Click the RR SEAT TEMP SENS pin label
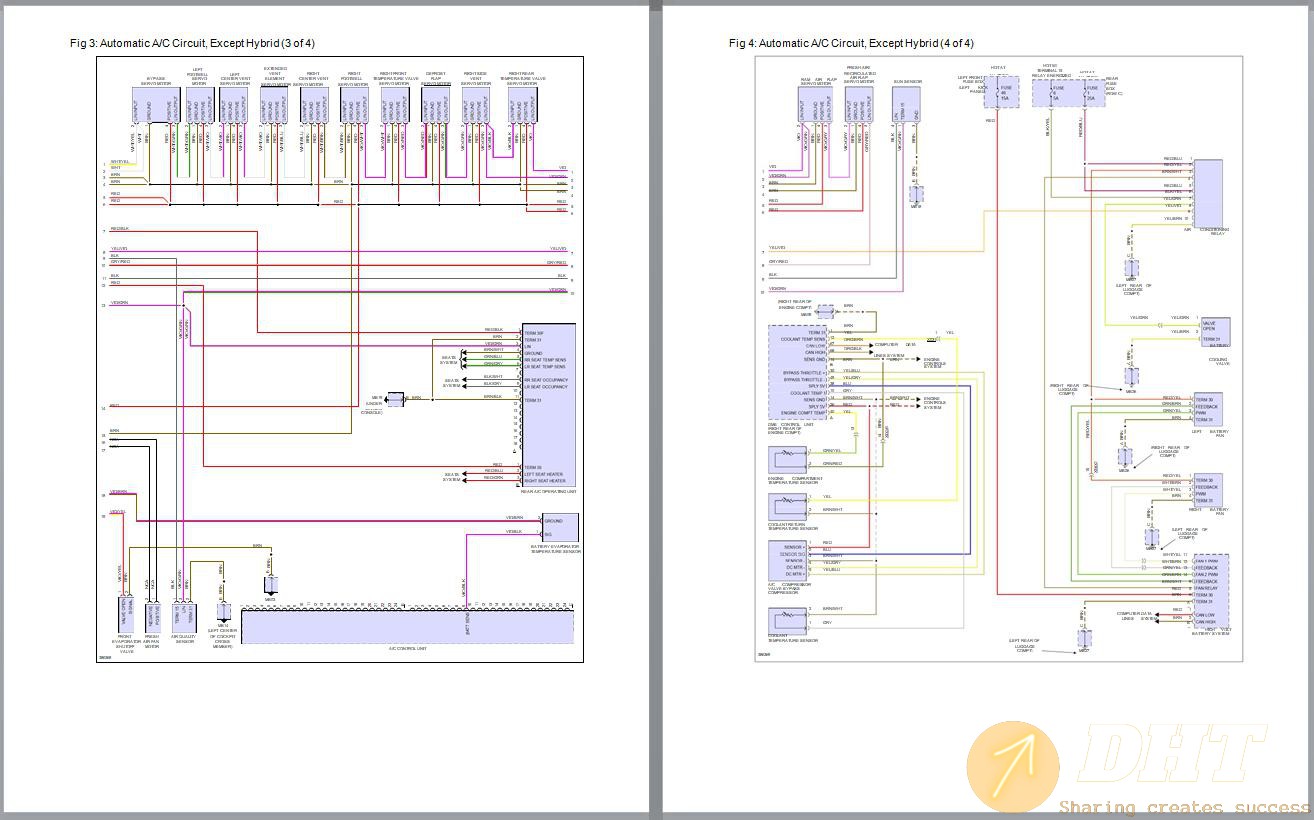 point(546,359)
